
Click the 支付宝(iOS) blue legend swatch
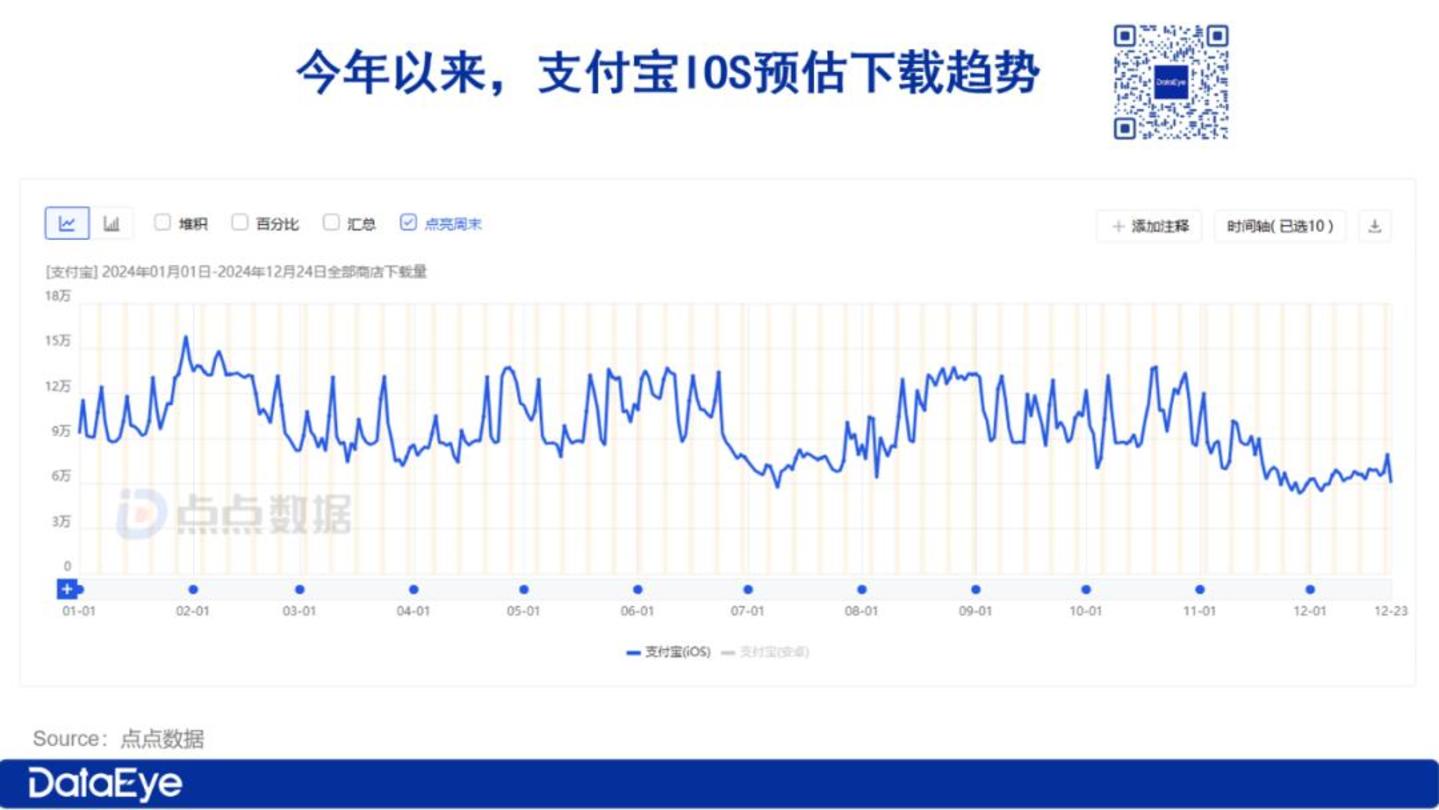(633, 652)
